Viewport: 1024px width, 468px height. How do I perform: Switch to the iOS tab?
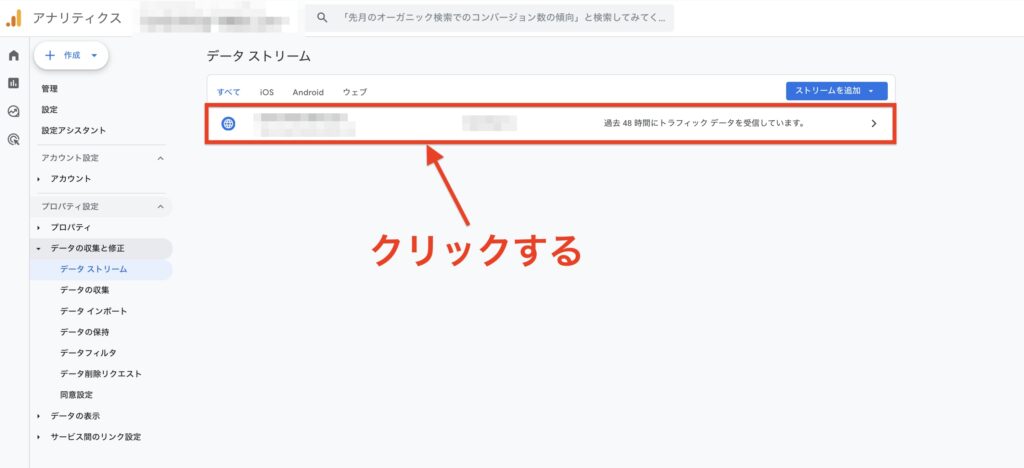(x=267, y=92)
